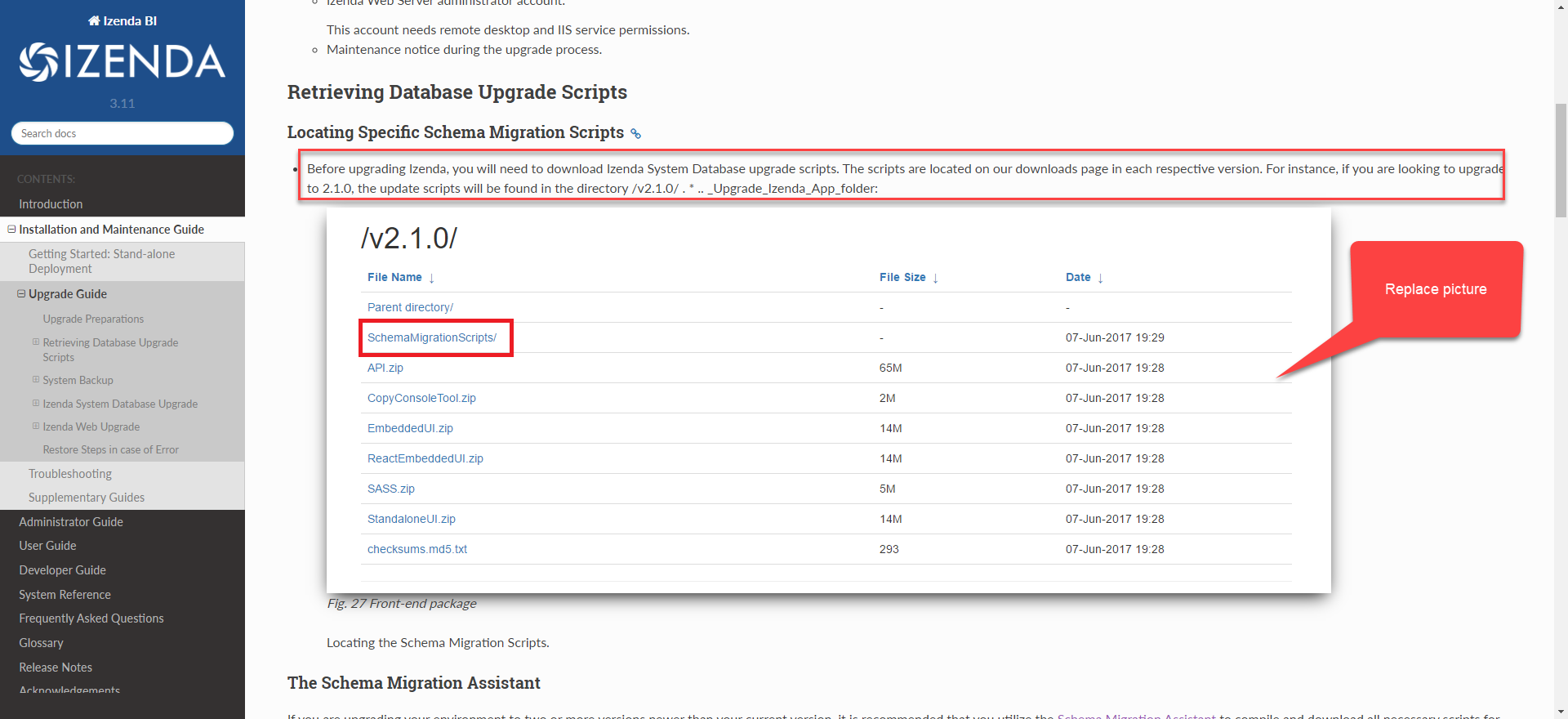
Task: Sort by File Size arrow icon
Action: click(935, 278)
